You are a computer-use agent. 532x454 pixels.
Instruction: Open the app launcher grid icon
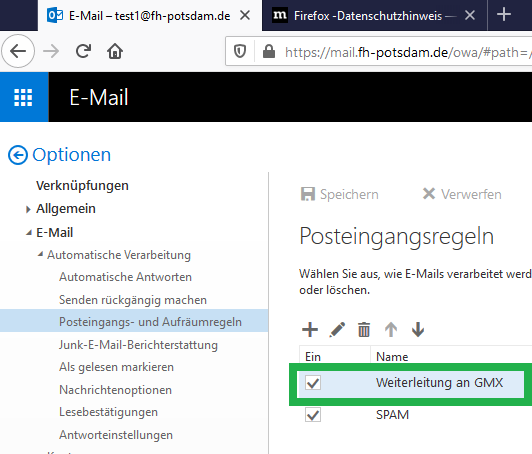coord(23,97)
